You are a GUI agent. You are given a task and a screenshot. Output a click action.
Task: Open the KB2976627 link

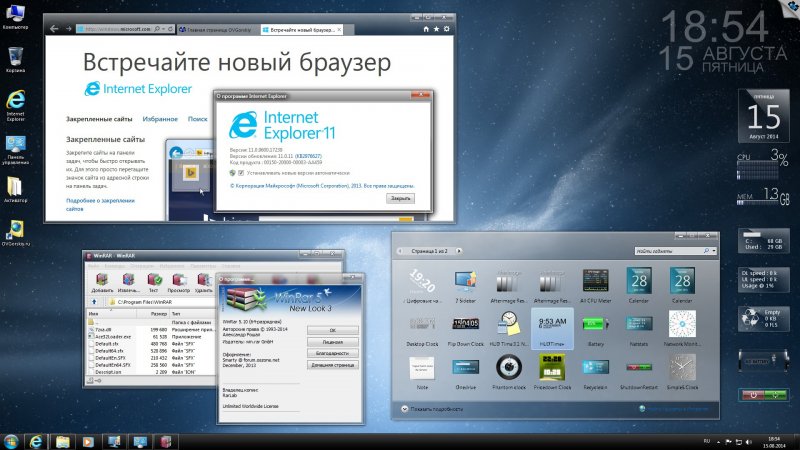pos(308,156)
